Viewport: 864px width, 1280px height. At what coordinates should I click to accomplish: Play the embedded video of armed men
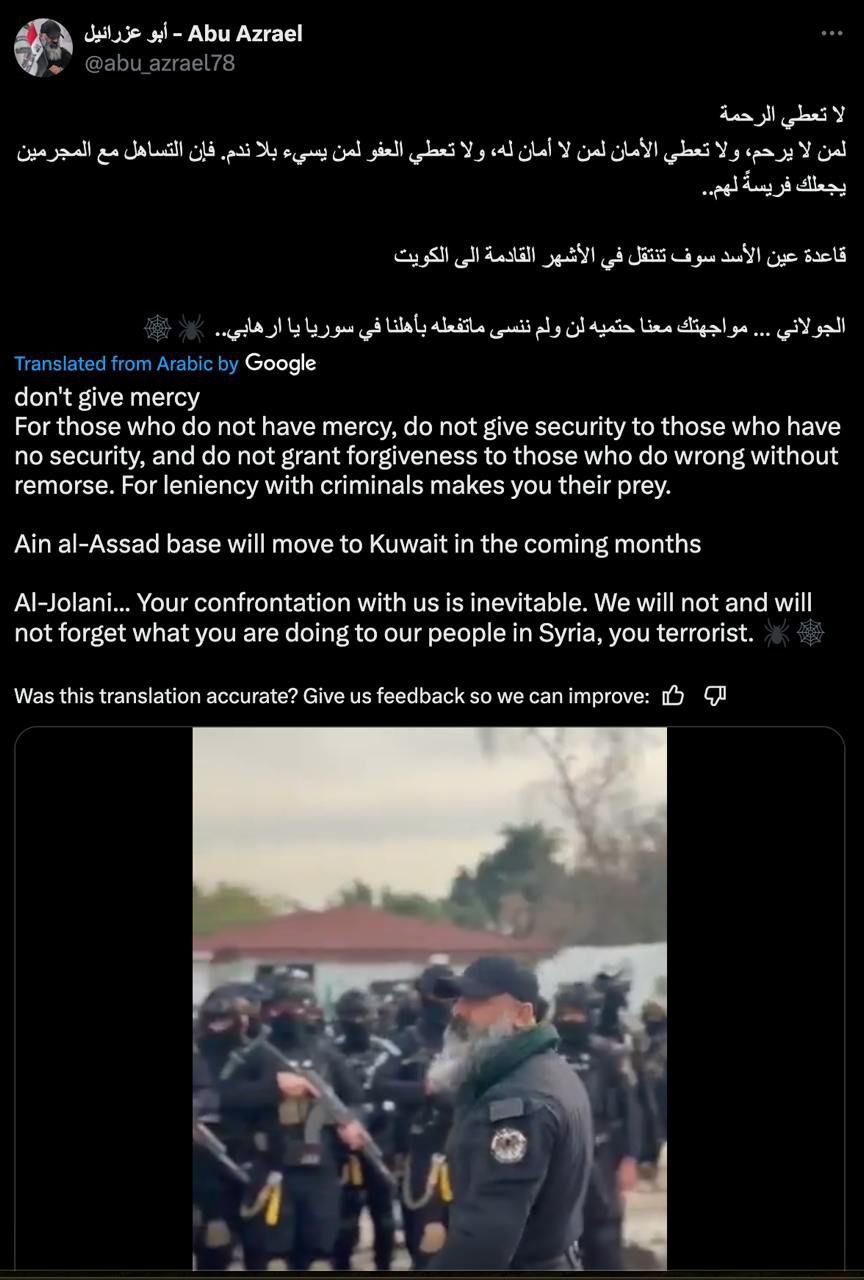coord(430,998)
